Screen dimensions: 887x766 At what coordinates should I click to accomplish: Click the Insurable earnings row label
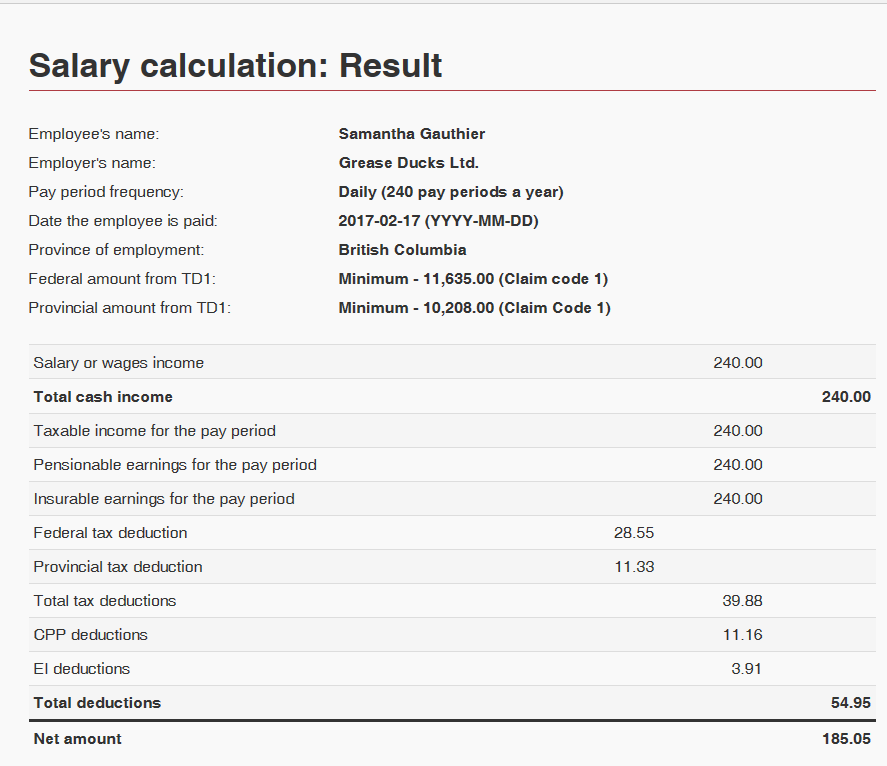pos(164,499)
